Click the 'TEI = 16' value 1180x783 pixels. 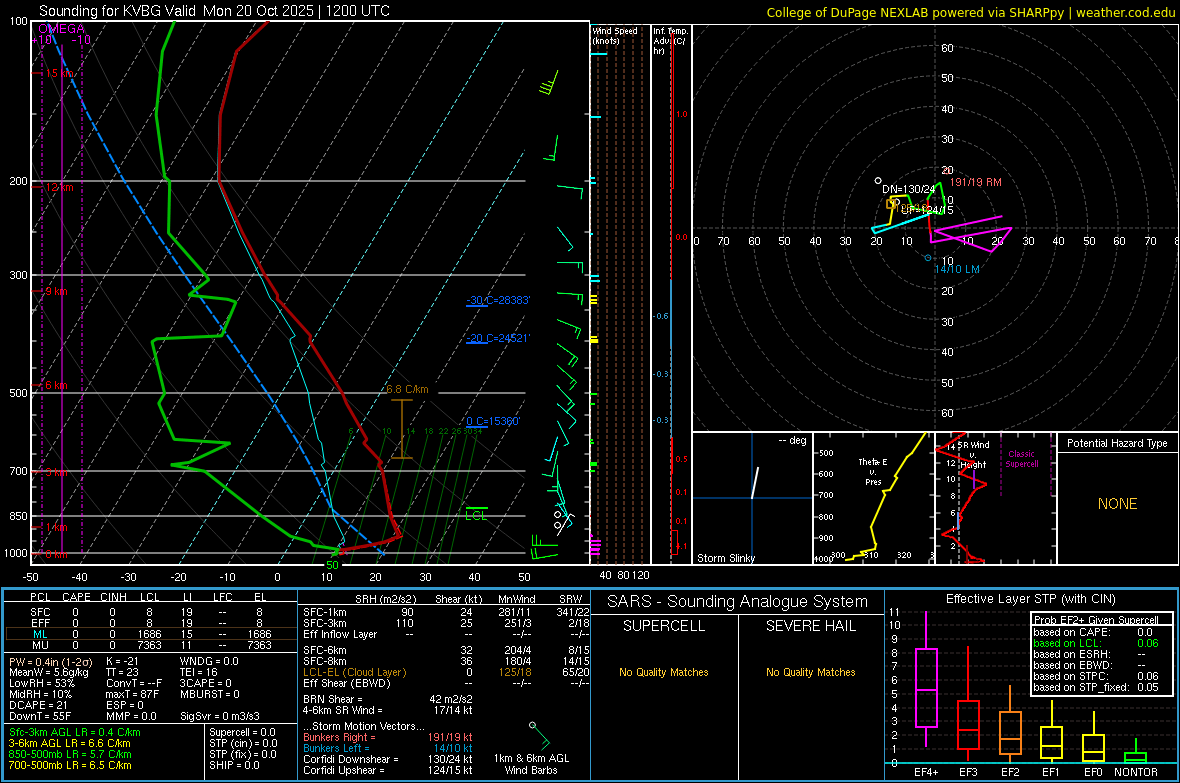click(199, 672)
